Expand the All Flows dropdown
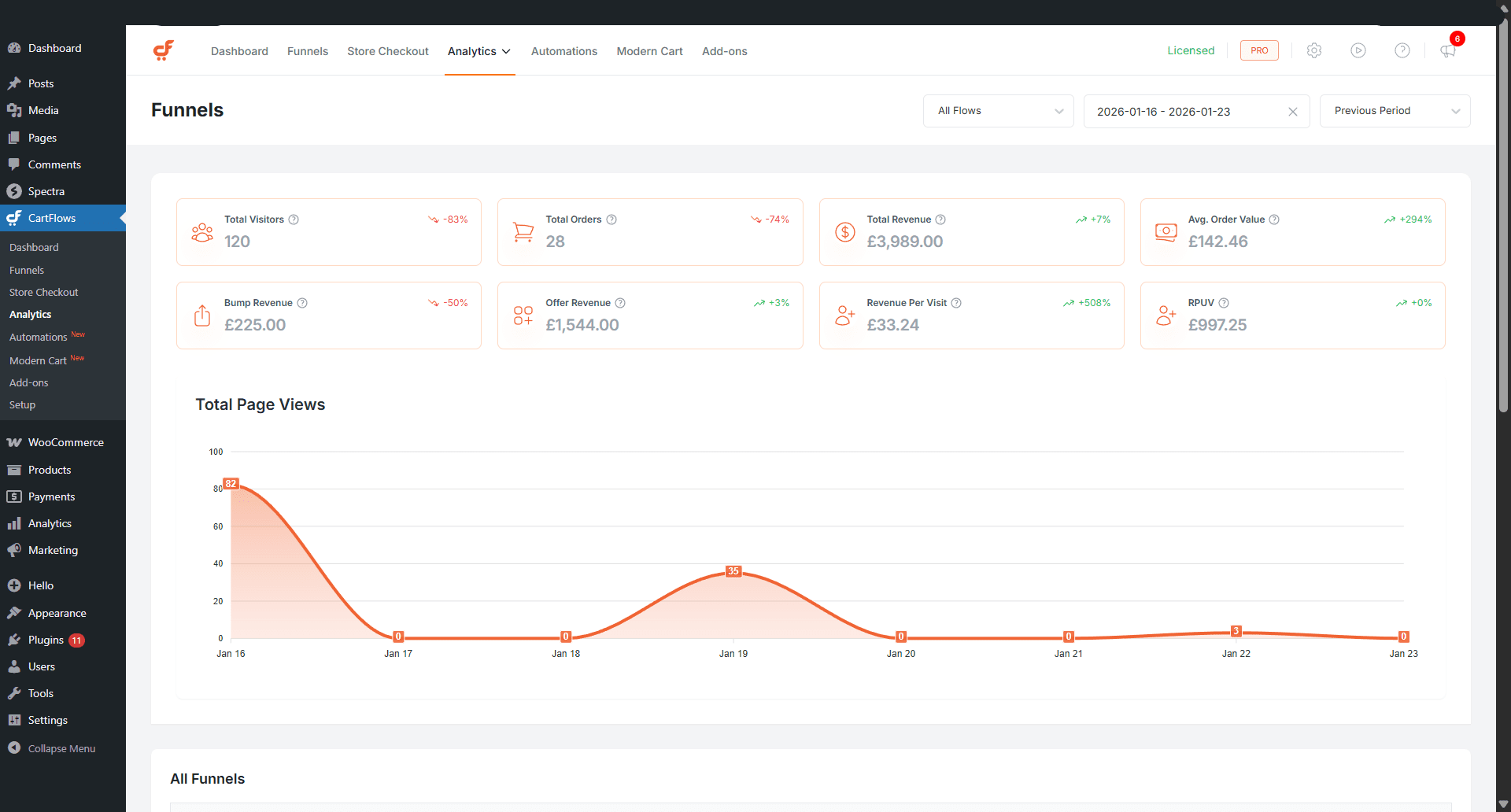The height and width of the screenshot is (812, 1511). 999,111
